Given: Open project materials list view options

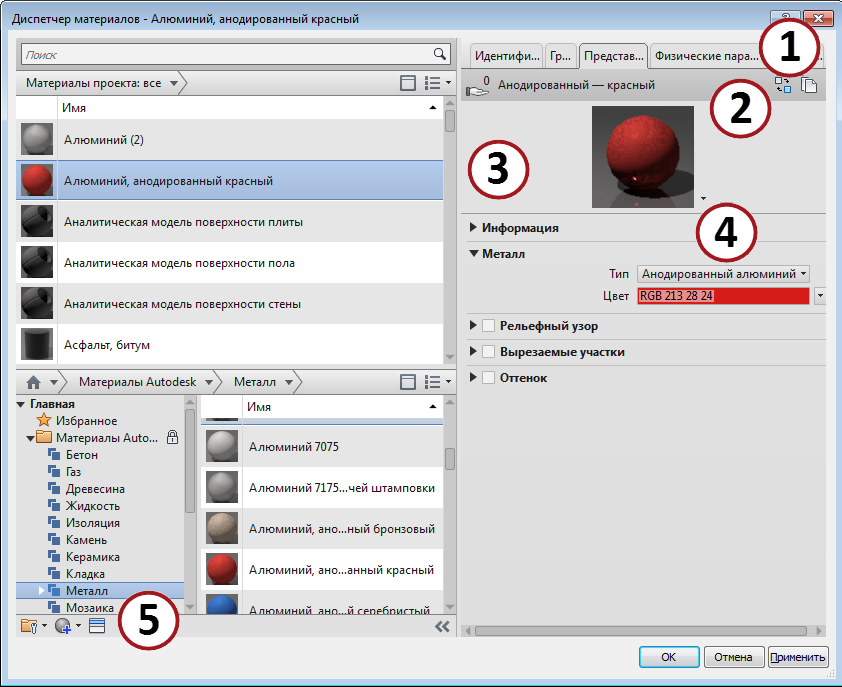Looking at the screenshot, I should 437,83.
